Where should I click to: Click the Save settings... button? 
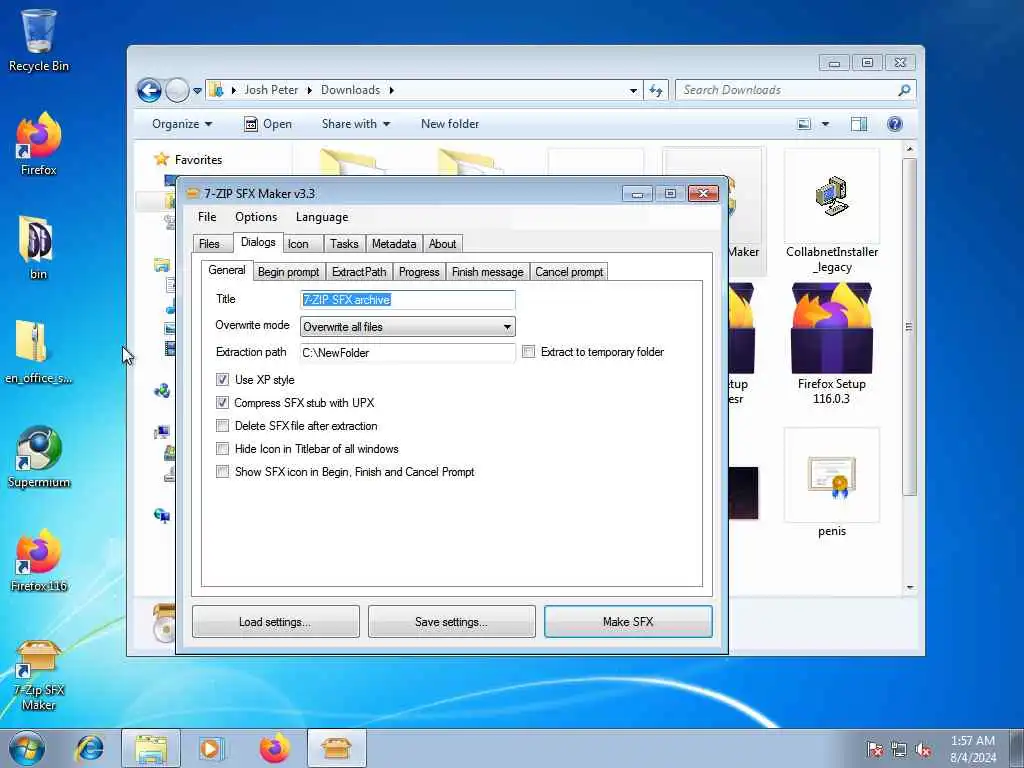(451, 622)
